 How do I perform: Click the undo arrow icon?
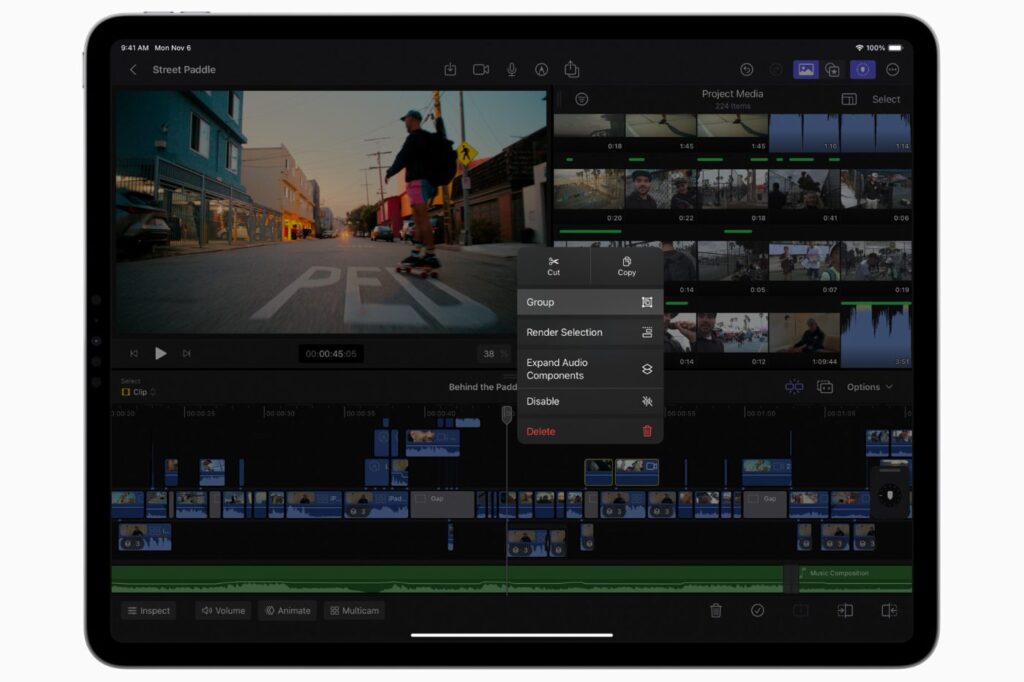[x=746, y=69]
